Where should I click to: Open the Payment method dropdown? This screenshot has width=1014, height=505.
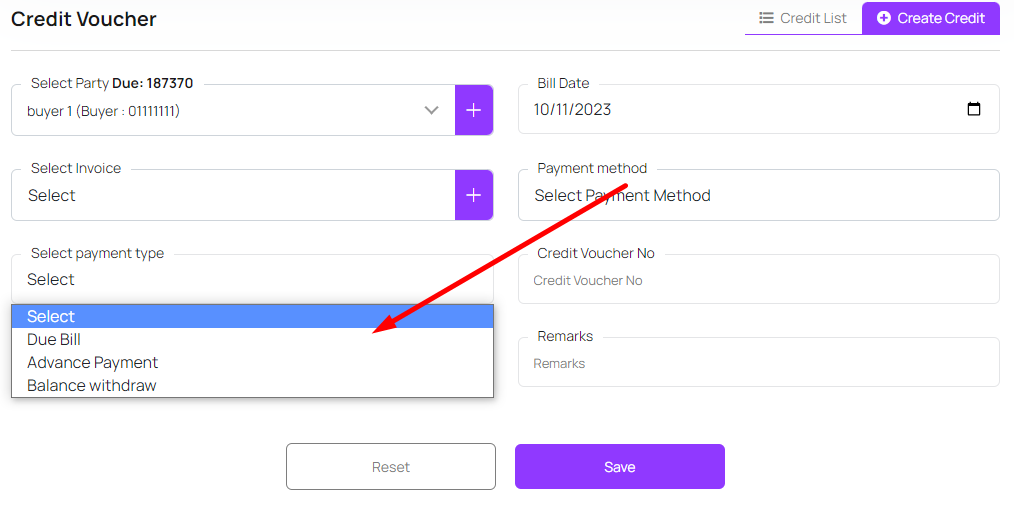tap(758, 196)
